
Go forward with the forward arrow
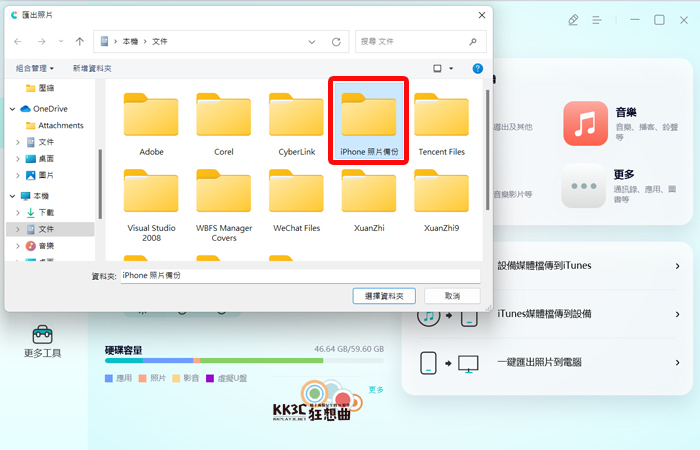pyautogui.click(x=42, y=42)
